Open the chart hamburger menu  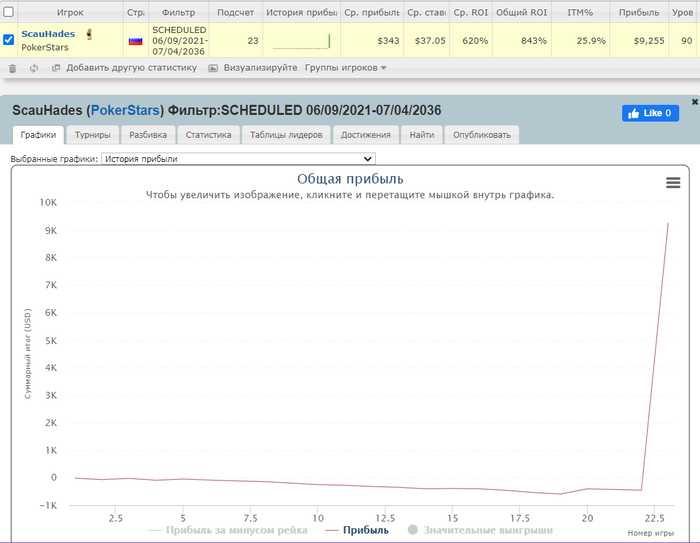673,182
